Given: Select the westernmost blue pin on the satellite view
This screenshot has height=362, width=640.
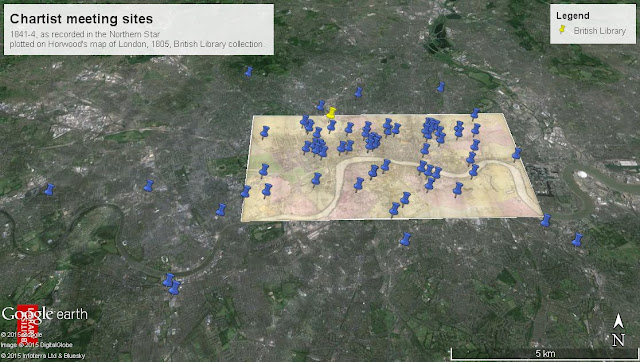Looking at the screenshot, I should 49,190.
